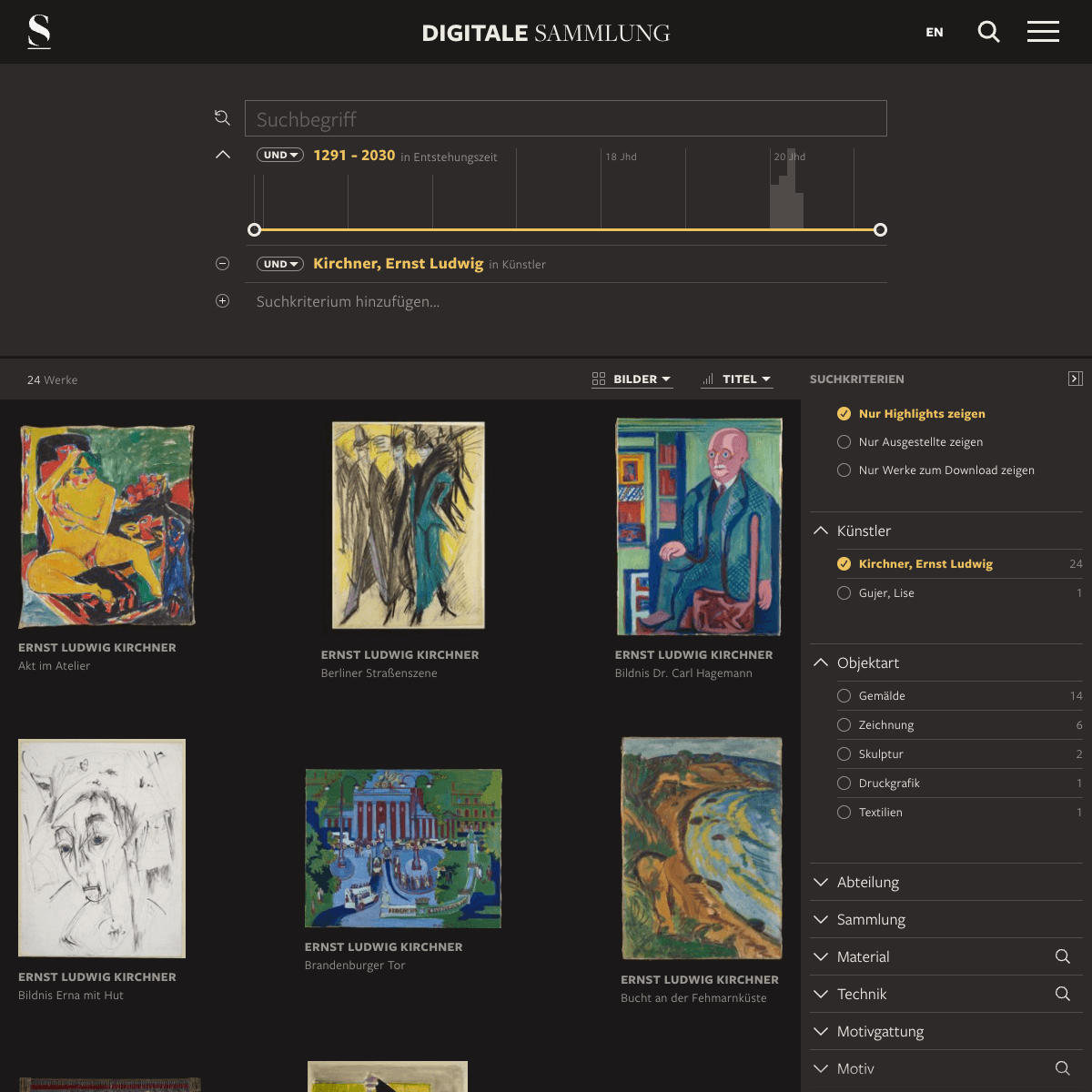Open the search magnifier in header
This screenshot has height=1092, width=1092.
click(x=988, y=32)
